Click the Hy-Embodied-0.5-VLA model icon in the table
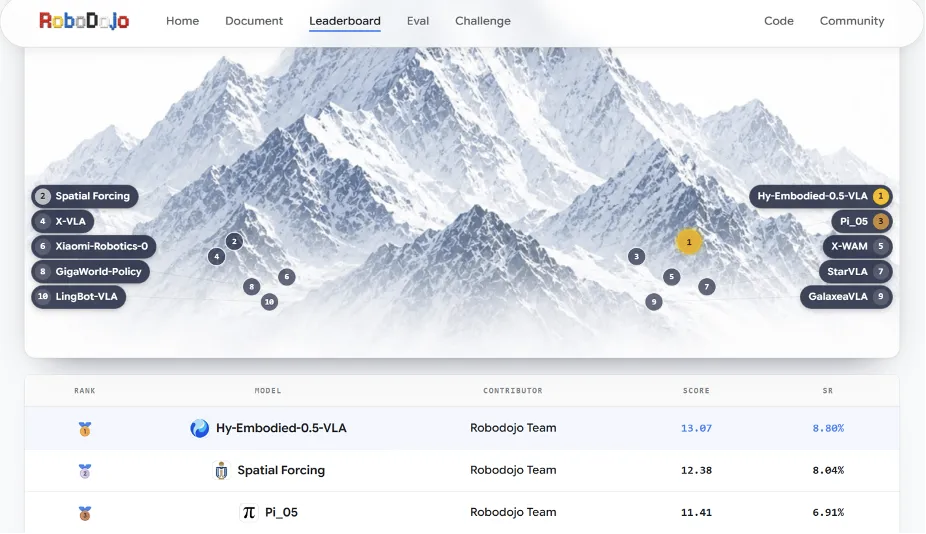Viewport: 926px width, 534px height. pyautogui.click(x=200, y=428)
